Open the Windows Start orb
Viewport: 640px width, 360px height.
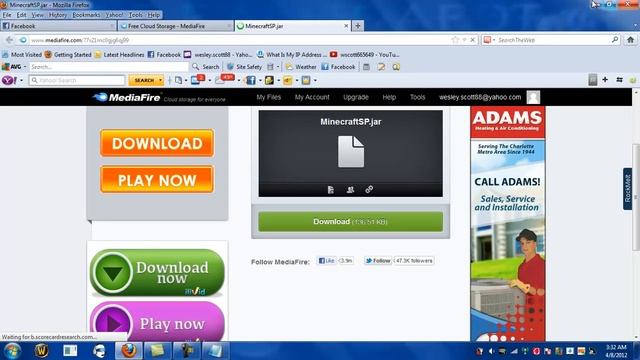[12, 351]
